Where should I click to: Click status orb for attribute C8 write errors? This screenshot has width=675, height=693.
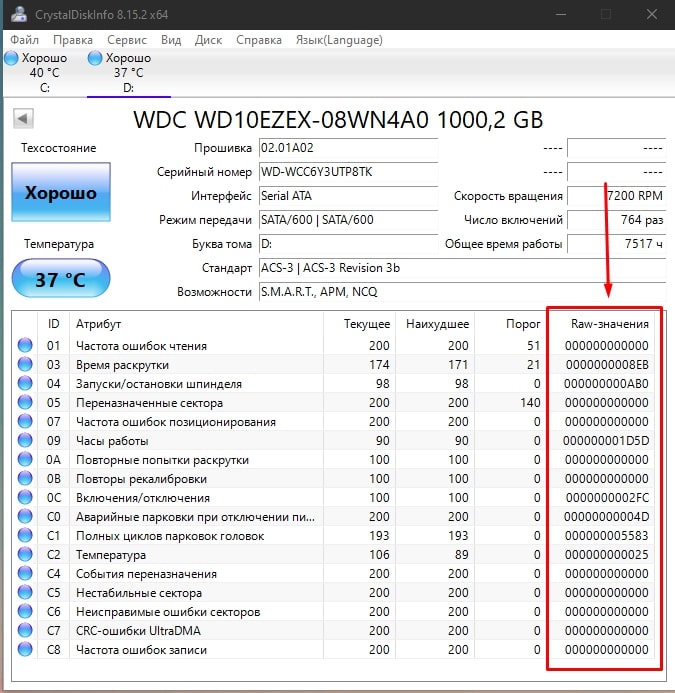pyautogui.click(x=25, y=649)
